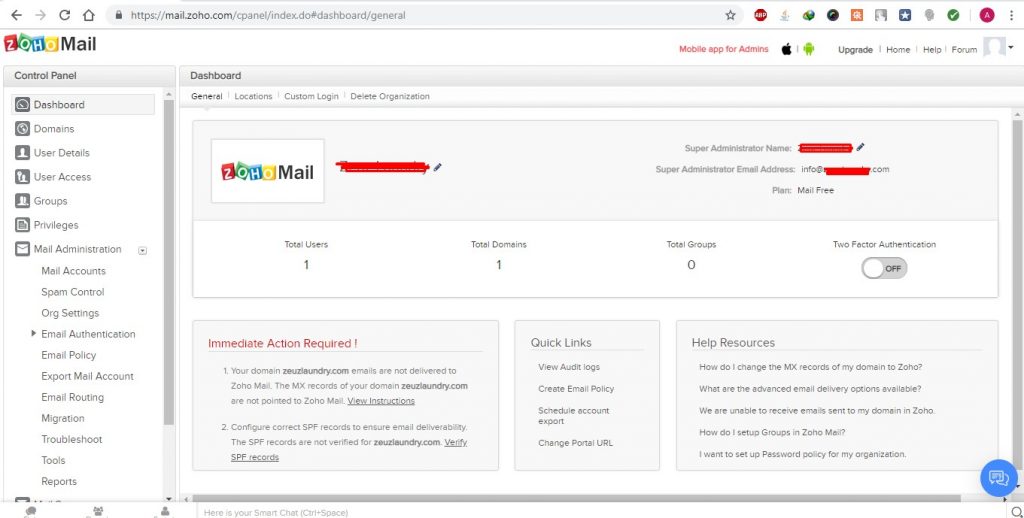Open Chrome profile avatar A
The width and height of the screenshot is (1024, 518).
tap(987, 15)
